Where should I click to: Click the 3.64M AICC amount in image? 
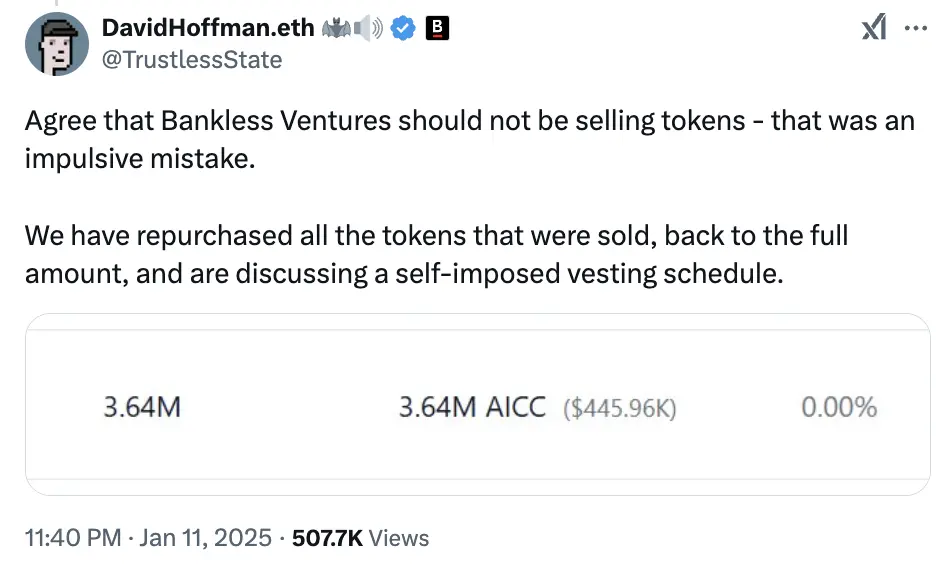pyautogui.click(x=472, y=408)
